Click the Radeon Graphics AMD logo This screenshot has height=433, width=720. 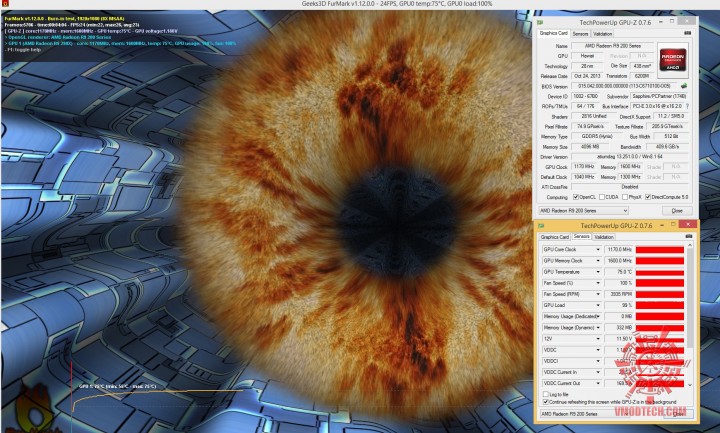(673, 60)
